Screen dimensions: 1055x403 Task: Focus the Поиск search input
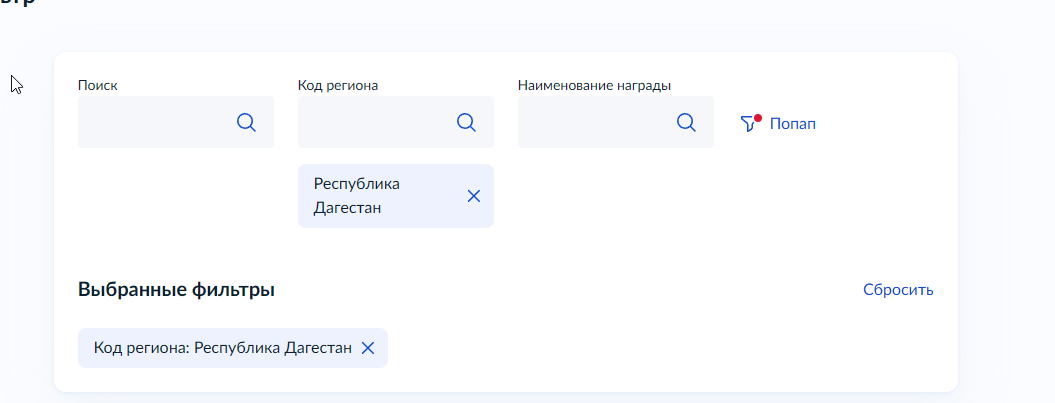click(155, 122)
